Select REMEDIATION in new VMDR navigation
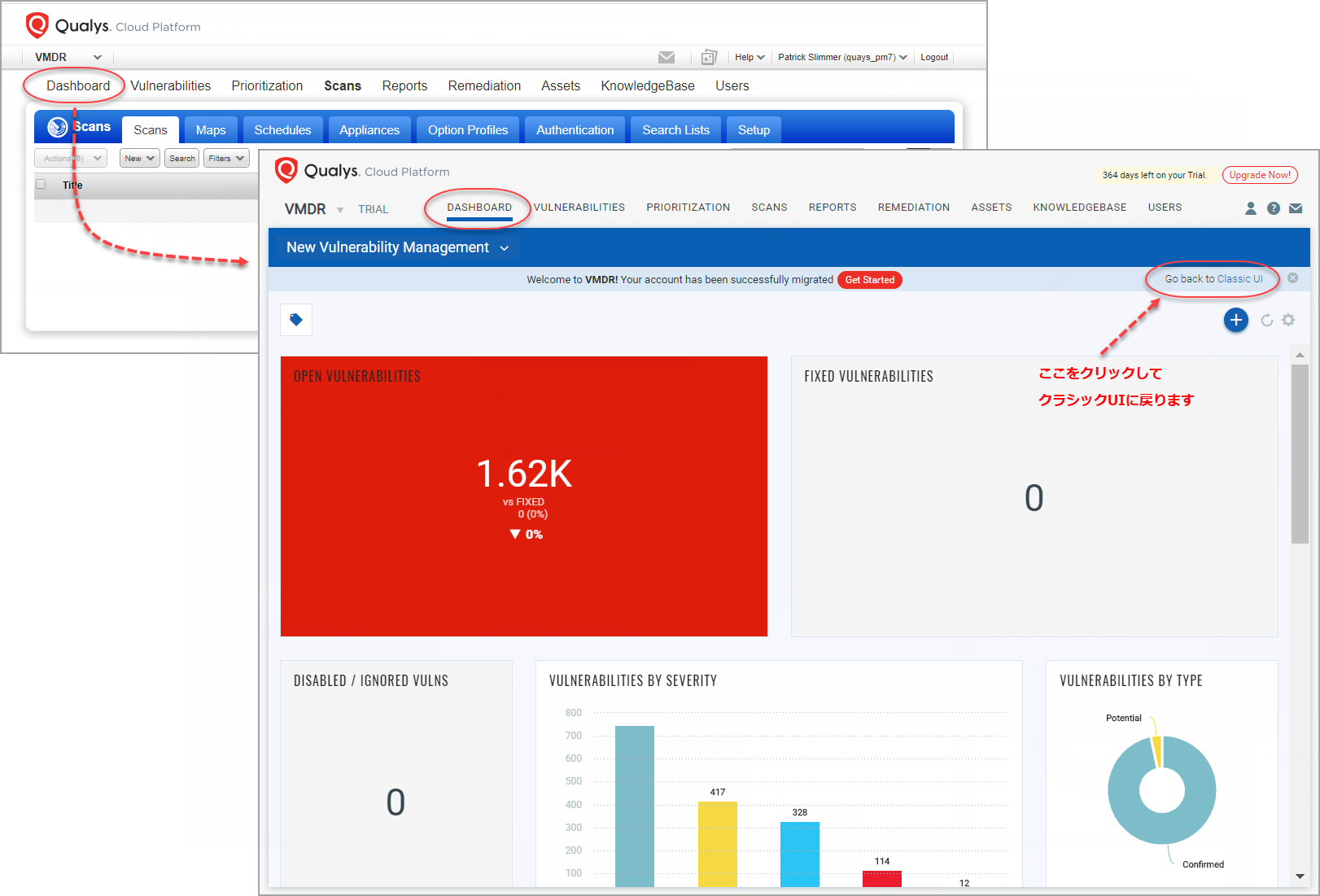 coord(914,208)
